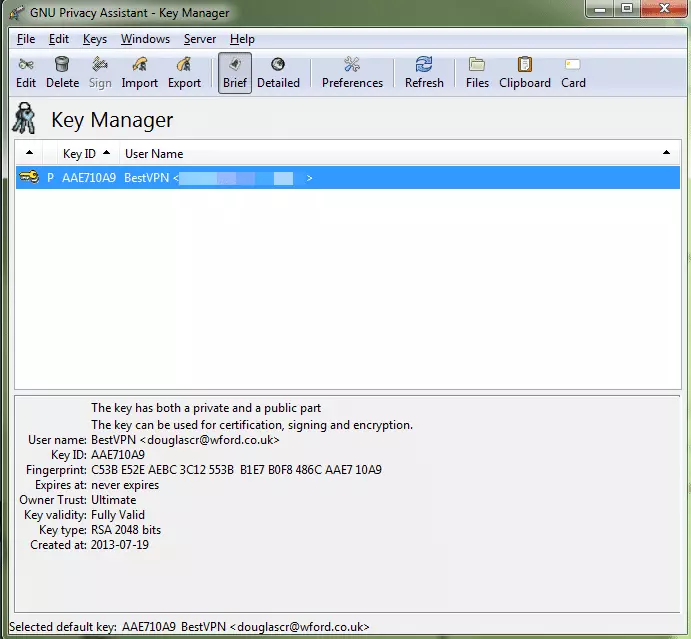
Task: Switch to the Detailed view mode
Action: tap(278, 72)
